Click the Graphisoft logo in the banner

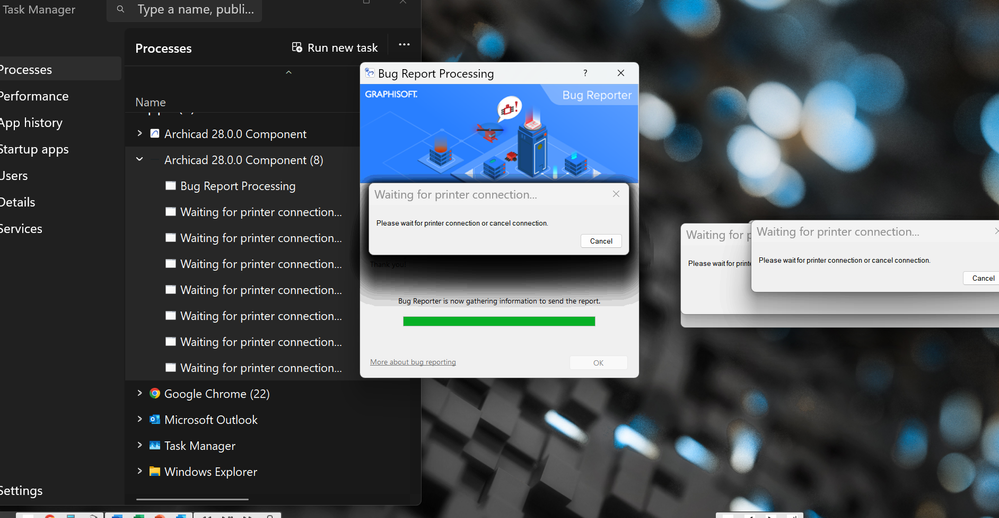[391, 94]
